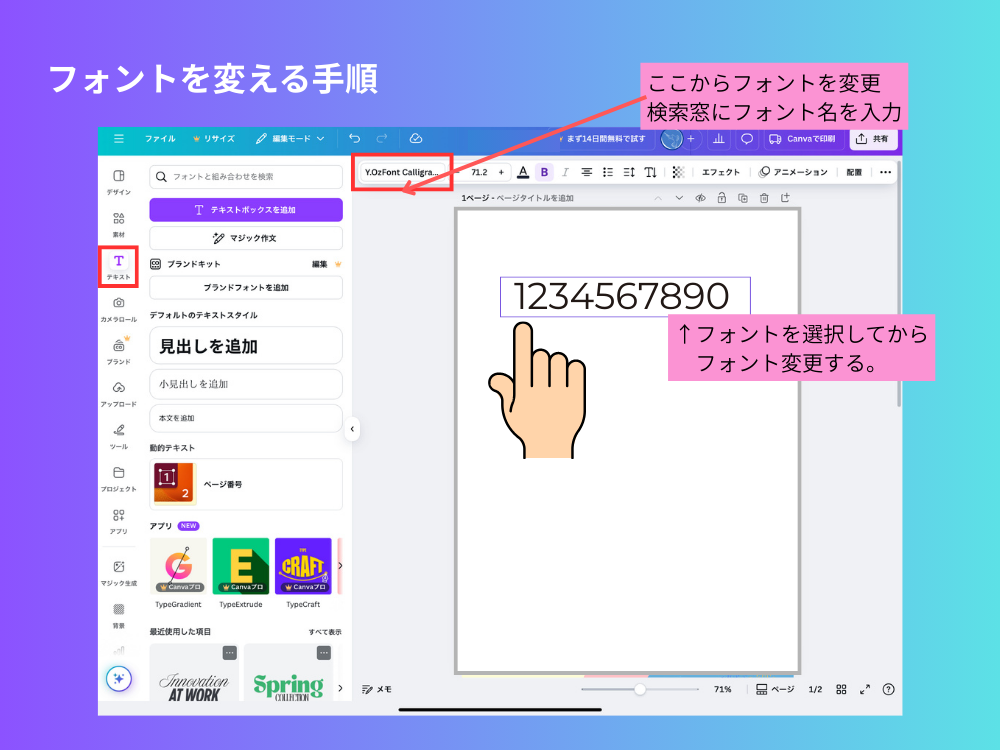Toggle italic formatting on the text

(x=565, y=172)
